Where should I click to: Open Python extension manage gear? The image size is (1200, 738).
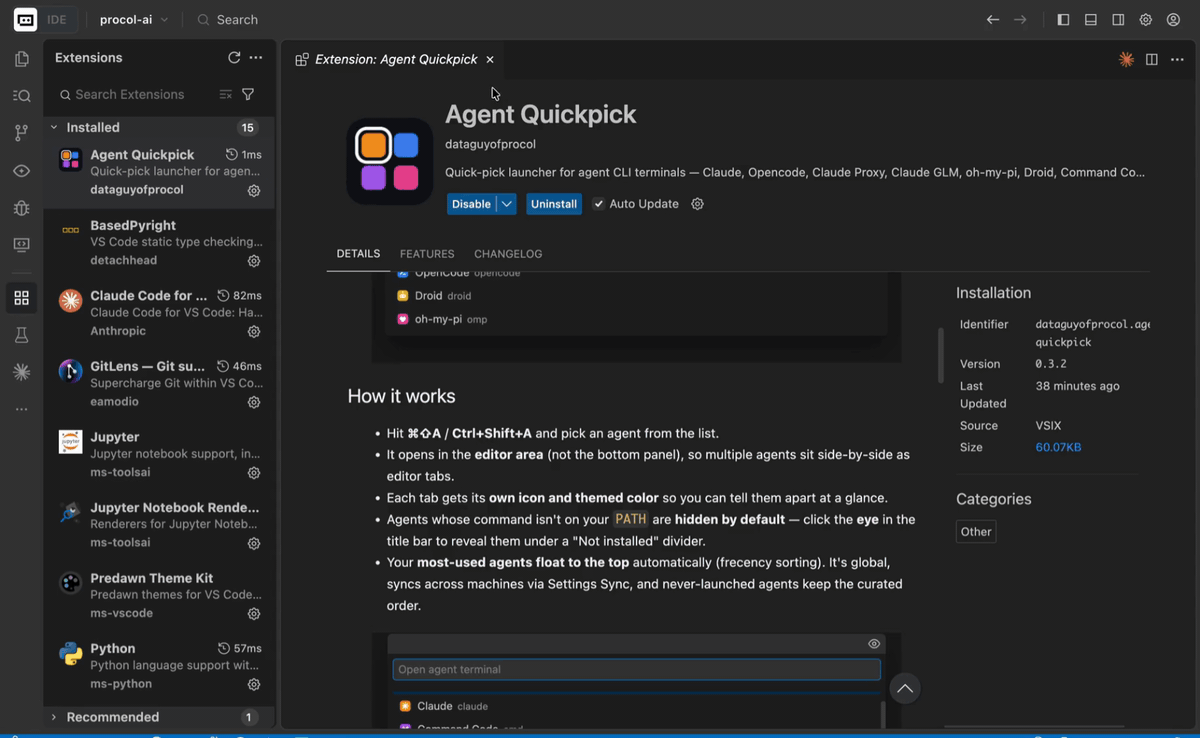point(254,685)
